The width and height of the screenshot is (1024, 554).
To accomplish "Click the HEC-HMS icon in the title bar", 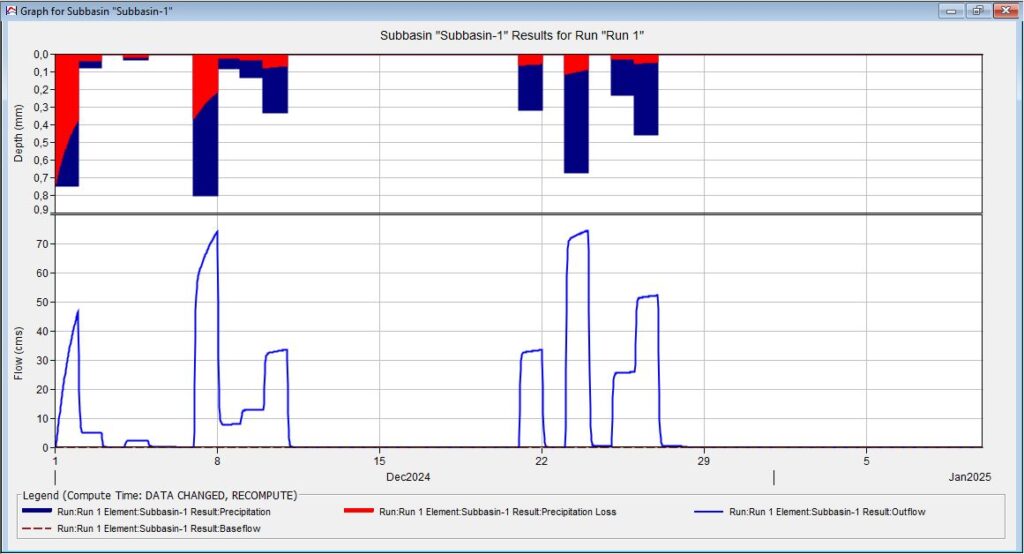I will [x=11, y=10].
